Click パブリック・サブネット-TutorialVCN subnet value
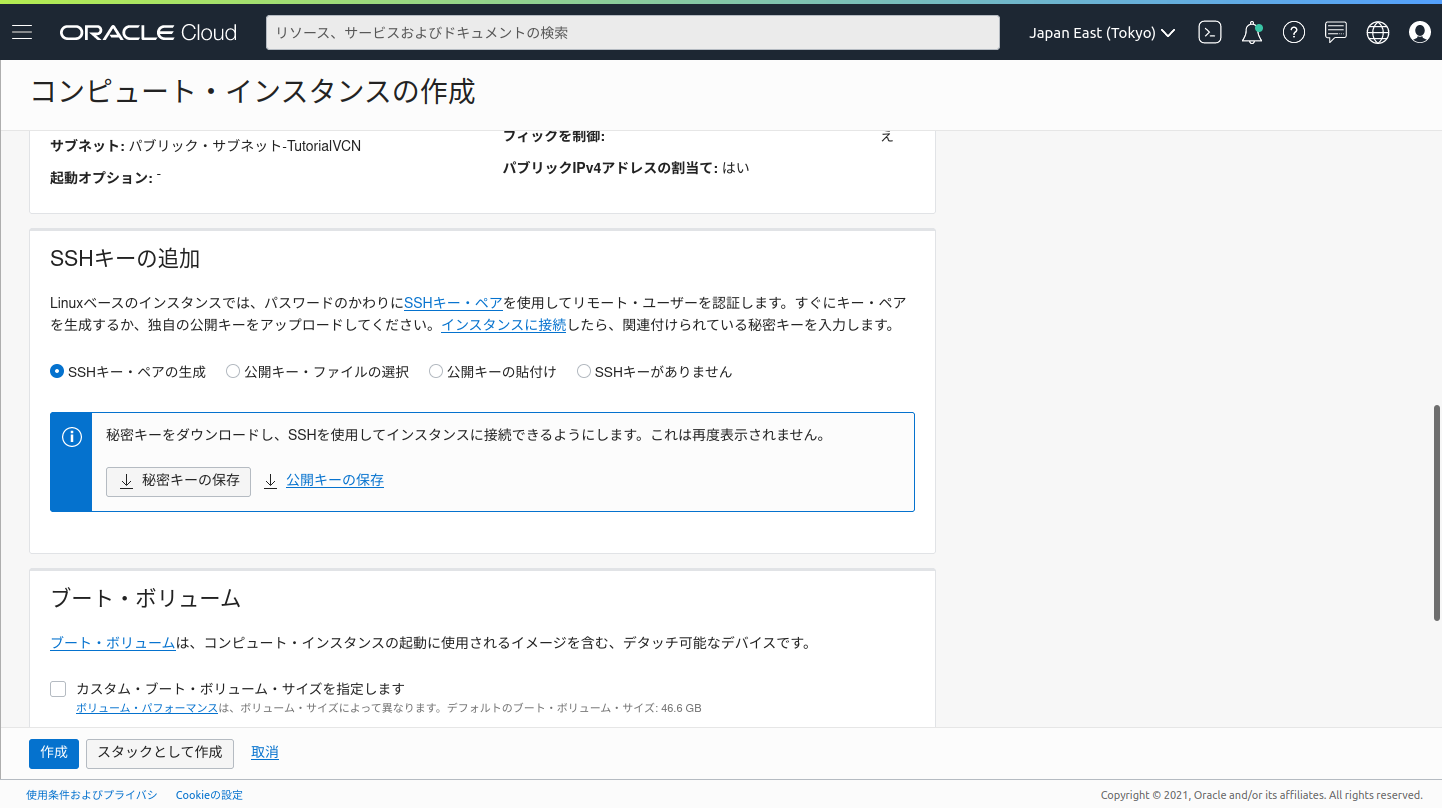The width and height of the screenshot is (1442, 808). click(245, 146)
